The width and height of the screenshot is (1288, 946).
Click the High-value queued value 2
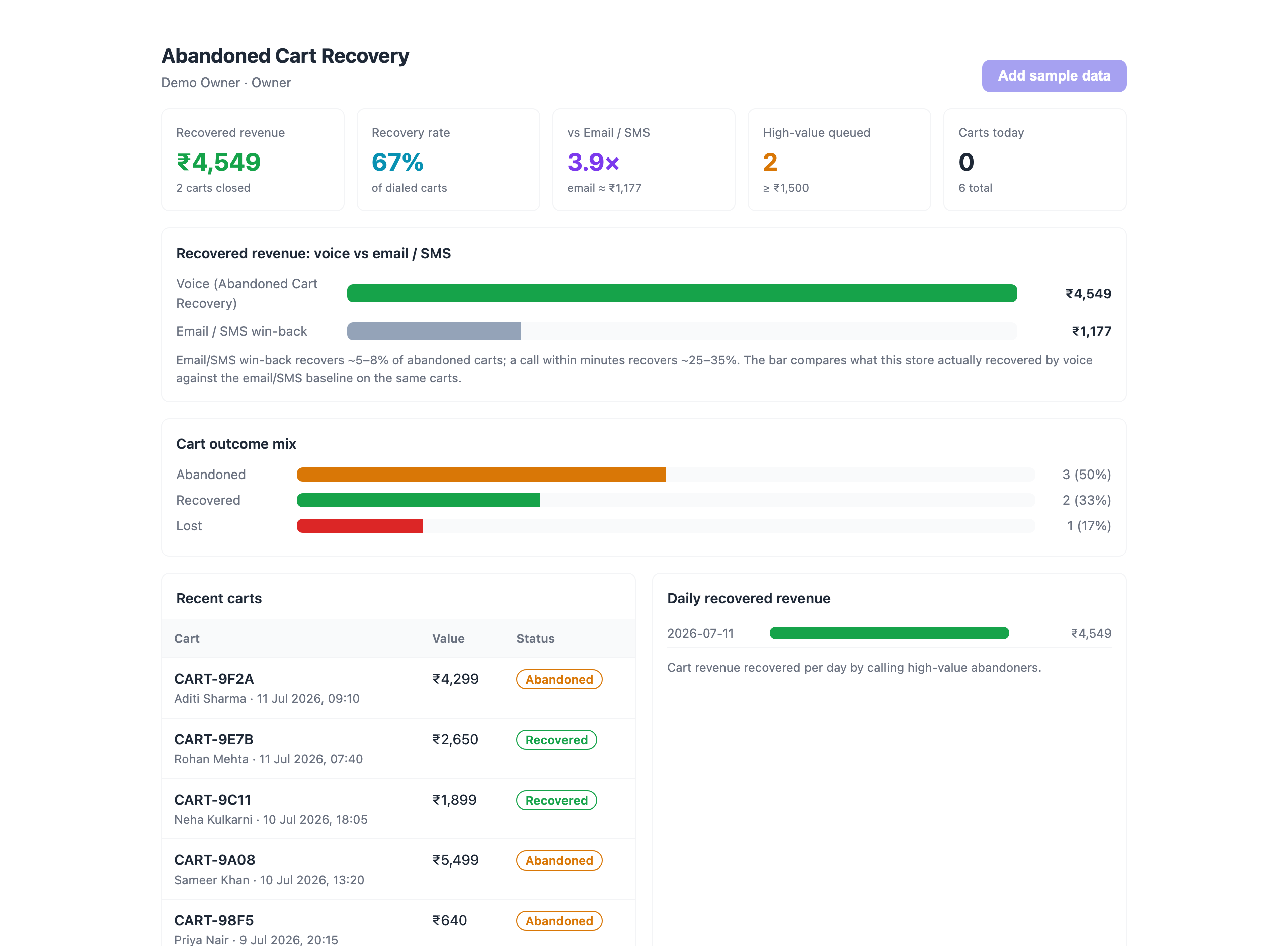pos(770,162)
